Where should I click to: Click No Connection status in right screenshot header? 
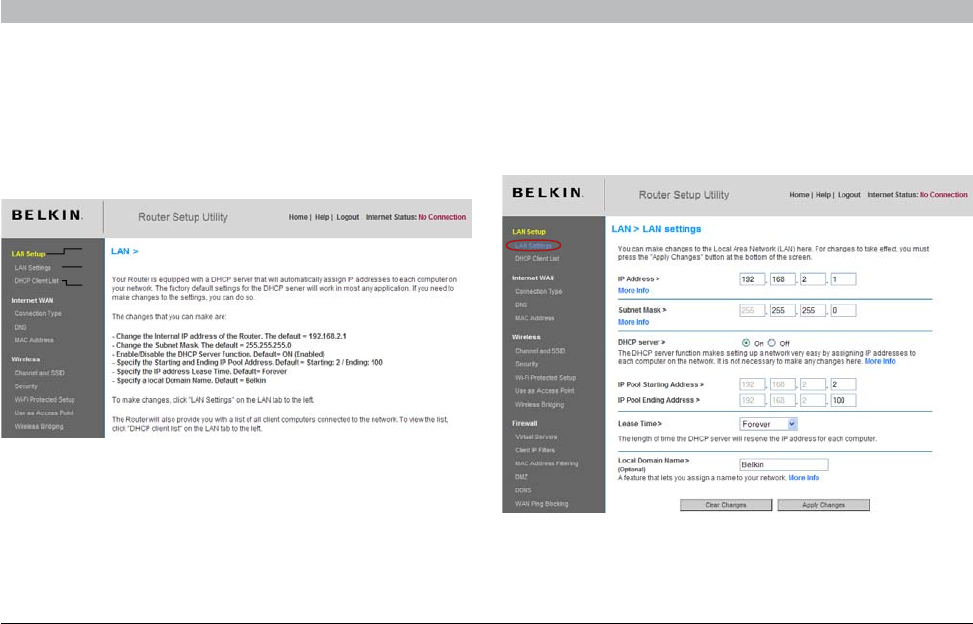(943, 195)
